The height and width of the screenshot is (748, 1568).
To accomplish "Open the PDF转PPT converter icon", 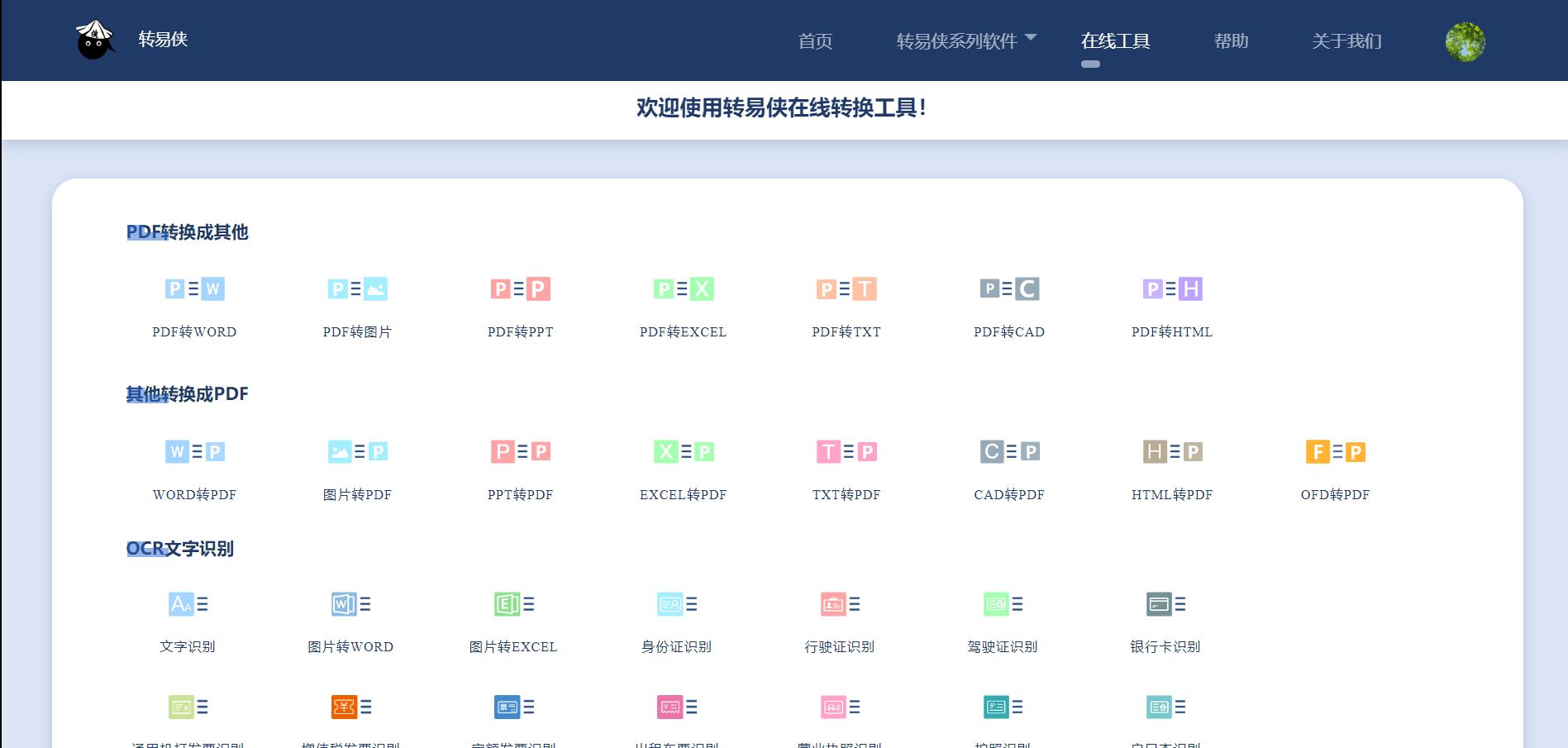I will (x=520, y=289).
